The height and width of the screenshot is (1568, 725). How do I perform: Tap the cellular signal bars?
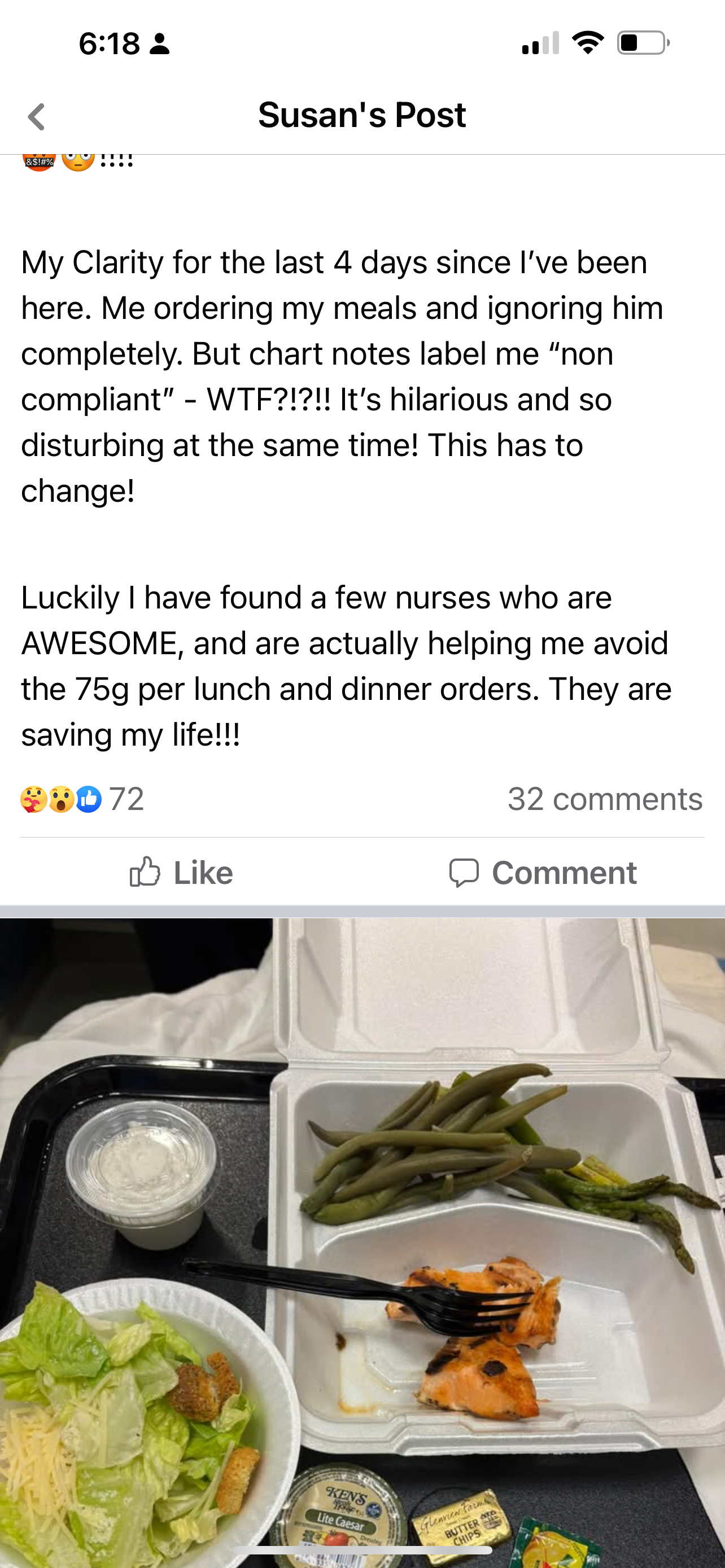coord(540,42)
